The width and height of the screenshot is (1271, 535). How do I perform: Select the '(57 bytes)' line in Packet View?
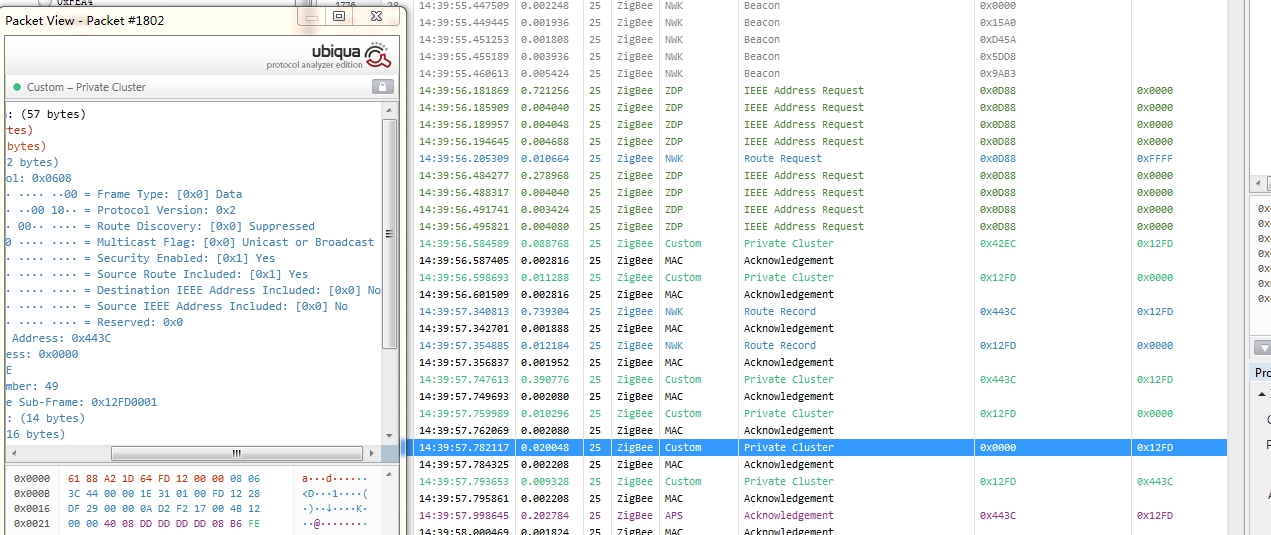coord(46,114)
